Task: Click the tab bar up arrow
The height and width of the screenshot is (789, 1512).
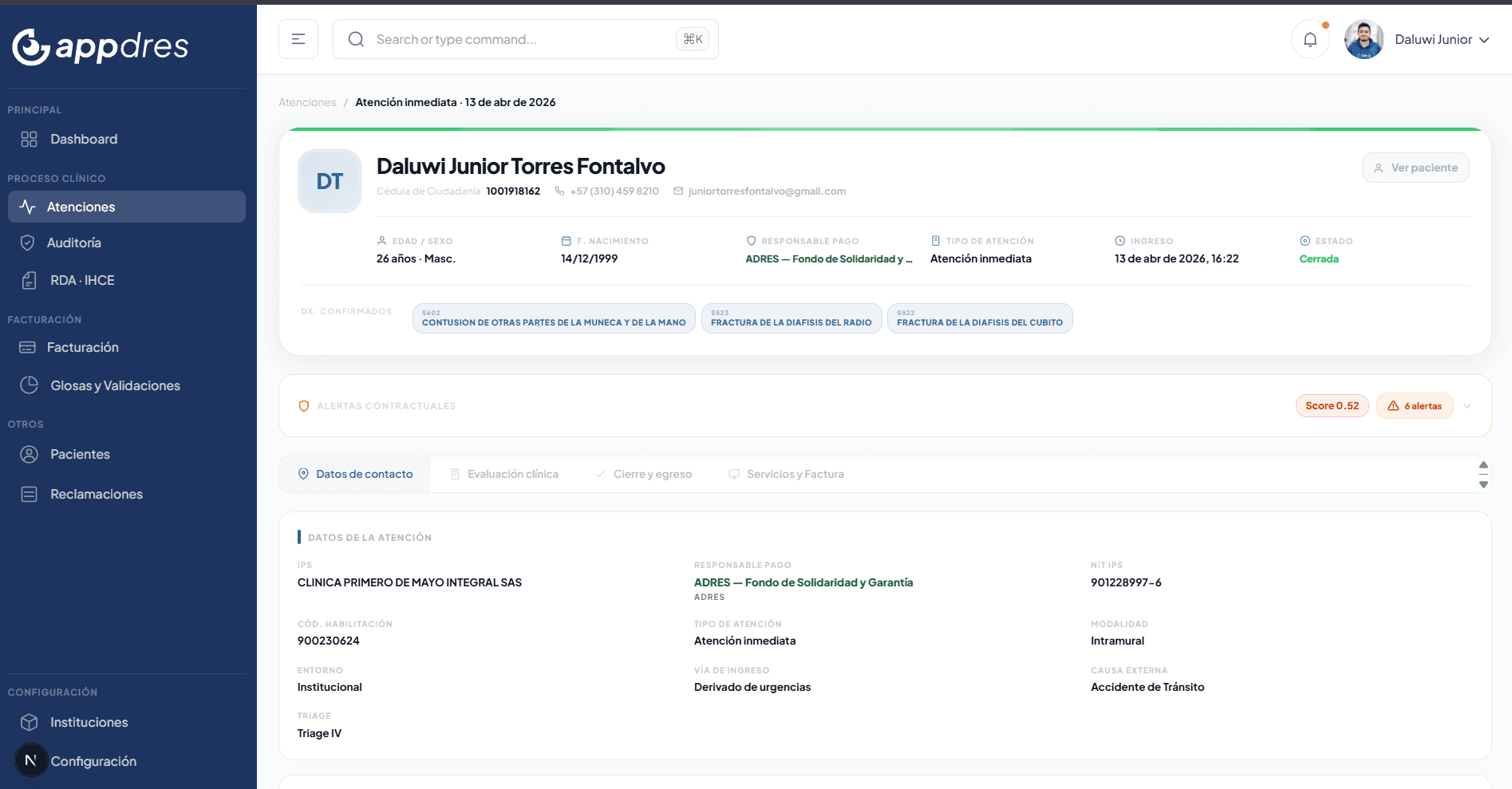Action: pyautogui.click(x=1483, y=465)
